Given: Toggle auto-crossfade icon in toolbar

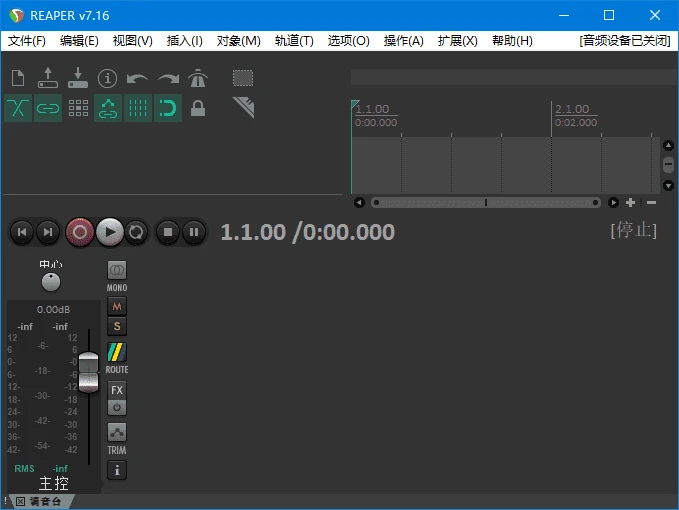Looking at the screenshot, I should [18, 108].
